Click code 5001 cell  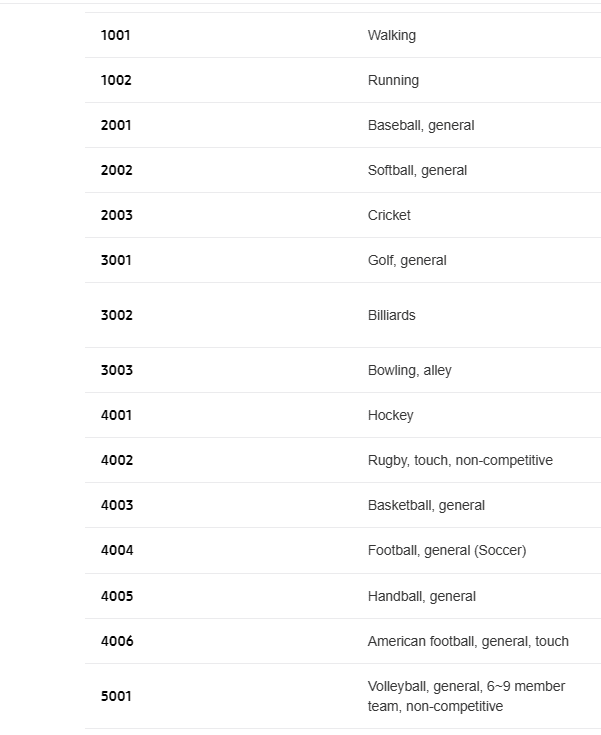116,696
